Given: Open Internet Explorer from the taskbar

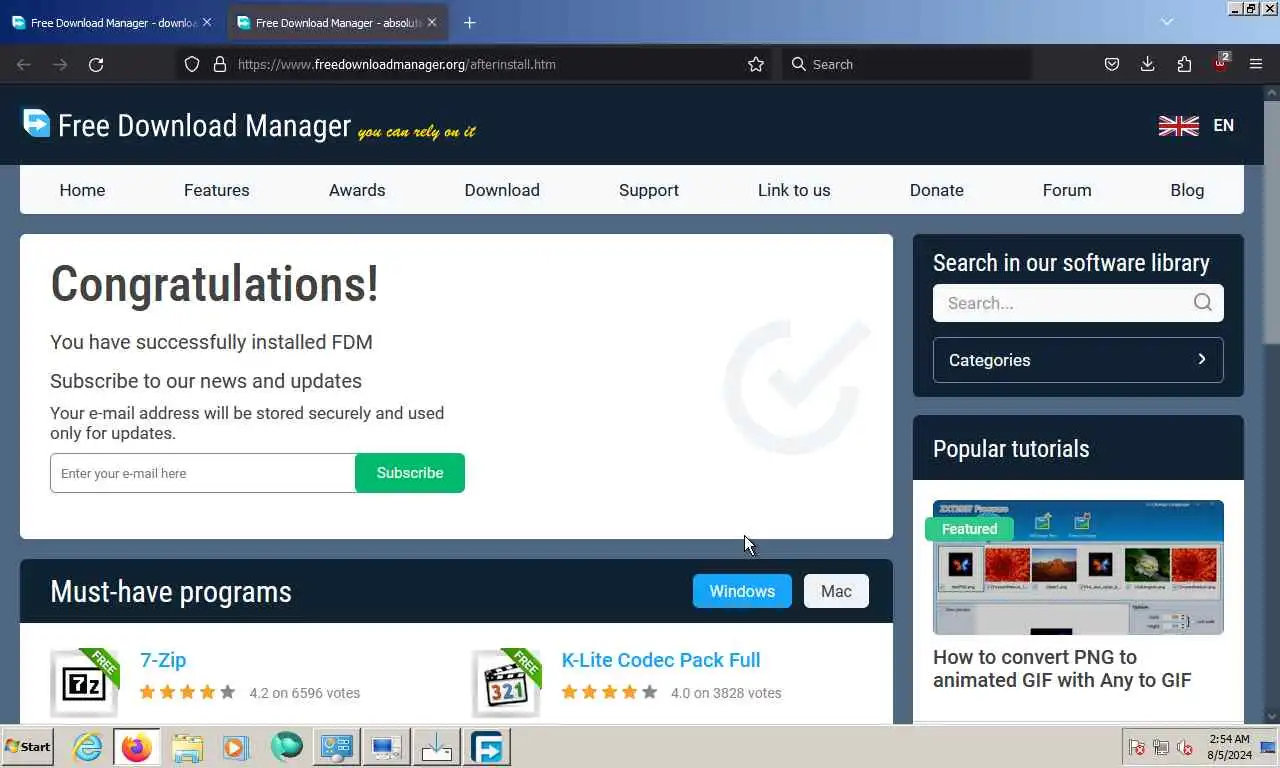Looking at the screenshot, I should (88, 747).
